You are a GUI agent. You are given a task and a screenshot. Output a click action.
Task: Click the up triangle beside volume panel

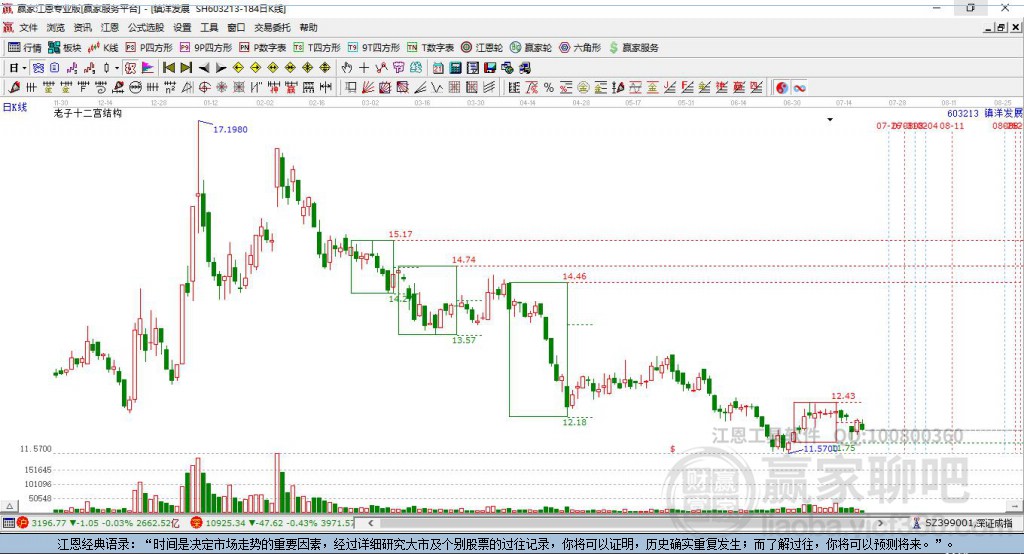10,506
